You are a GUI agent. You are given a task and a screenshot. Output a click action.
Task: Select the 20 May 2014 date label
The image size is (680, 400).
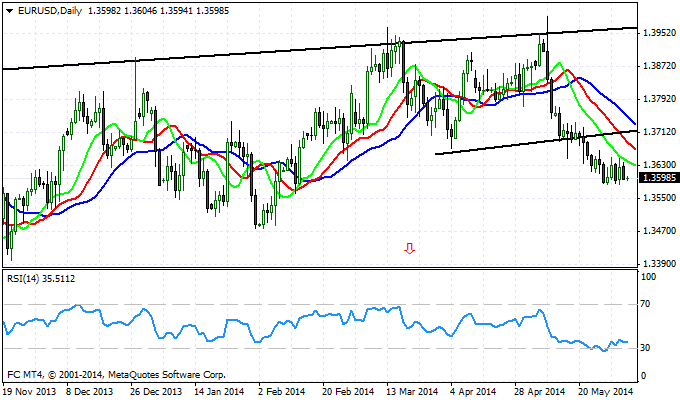point(606,391)
